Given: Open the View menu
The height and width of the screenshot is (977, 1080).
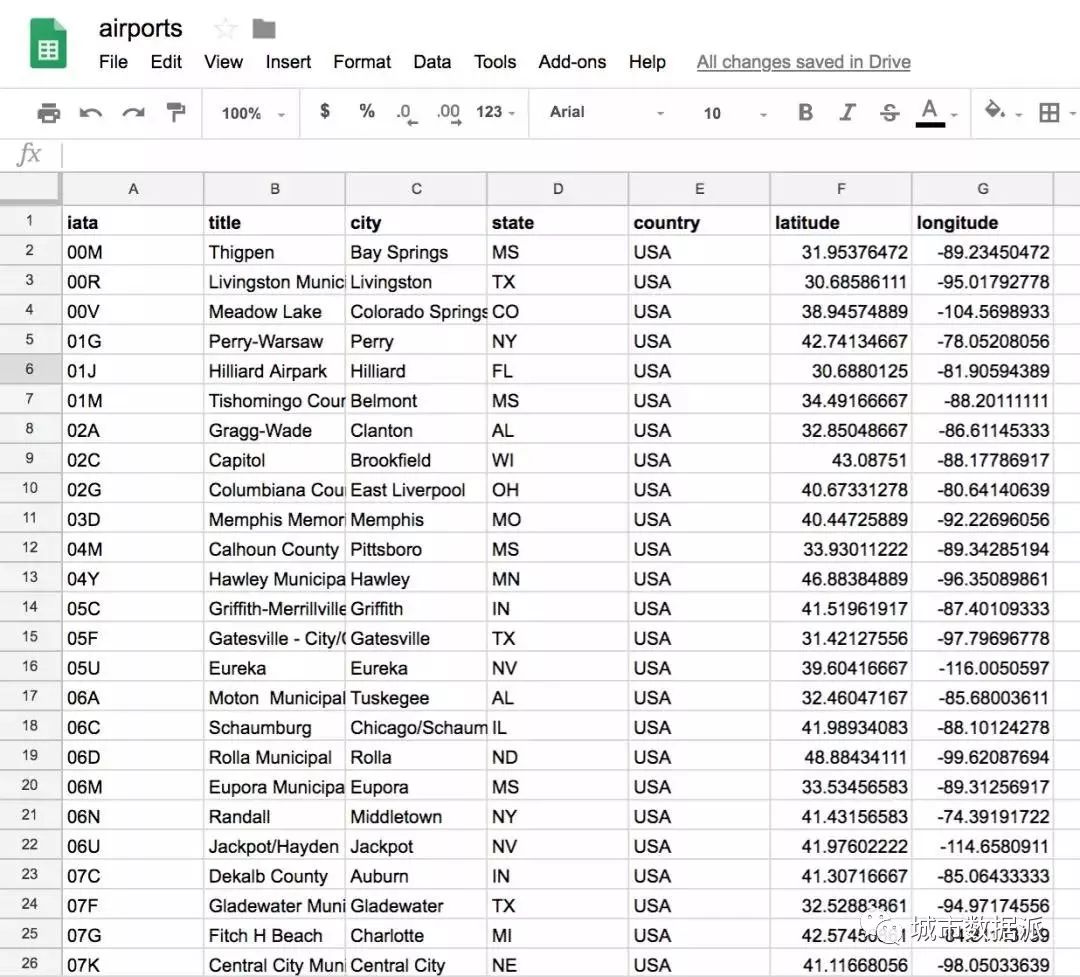Looking at the screenshot, I should pyautogui.click(x=223, y=62).
